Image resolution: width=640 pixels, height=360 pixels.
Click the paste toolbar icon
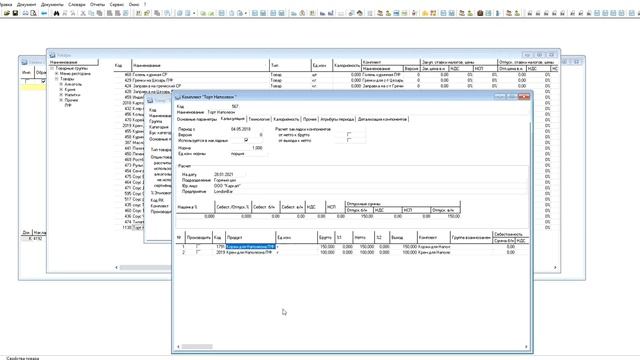[99, 13]
